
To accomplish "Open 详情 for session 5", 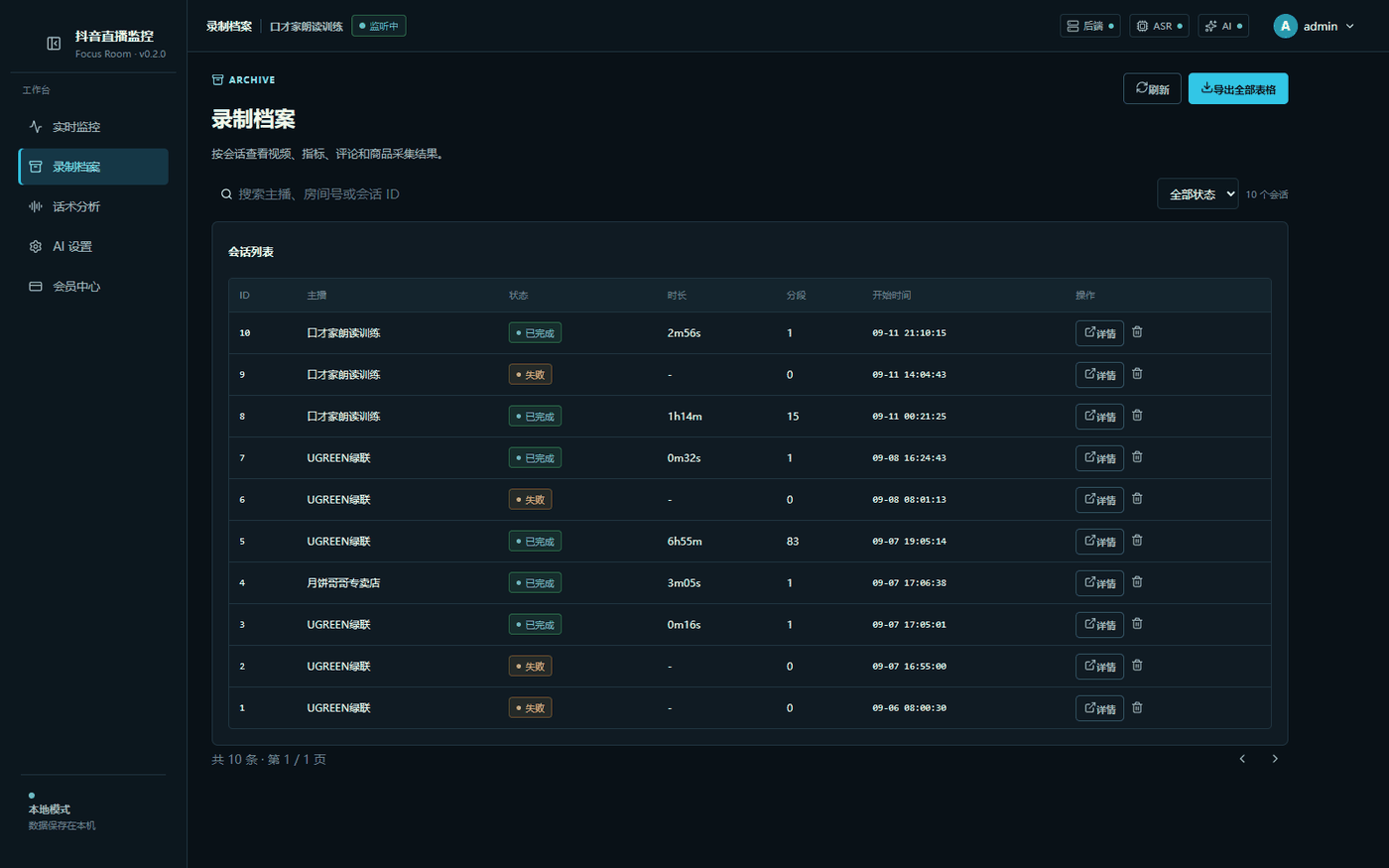I will (x=1099, y=542).
